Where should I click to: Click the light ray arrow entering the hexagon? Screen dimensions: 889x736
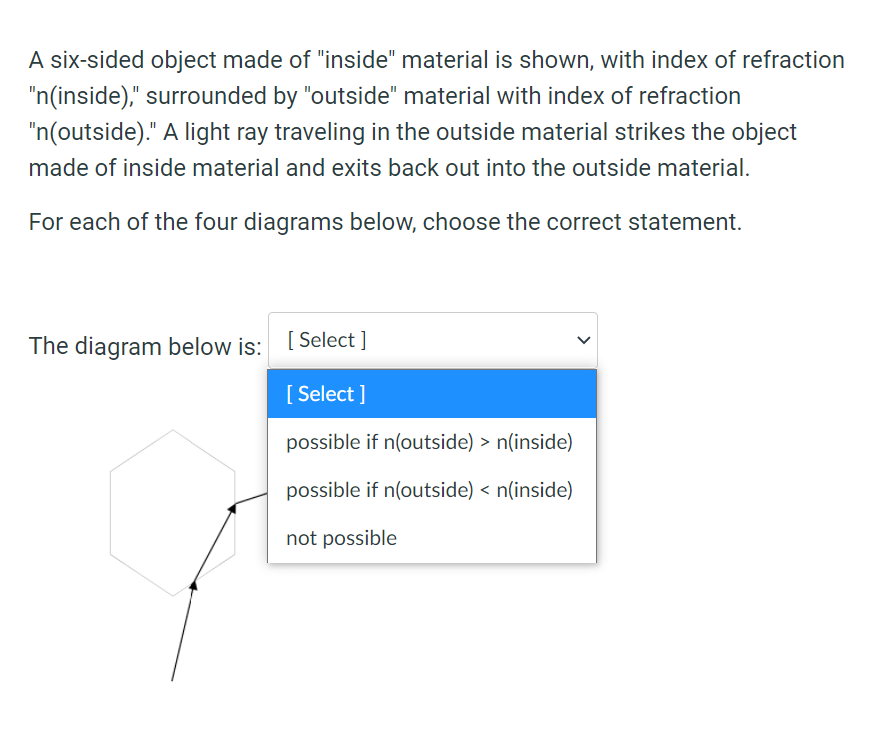185,630
